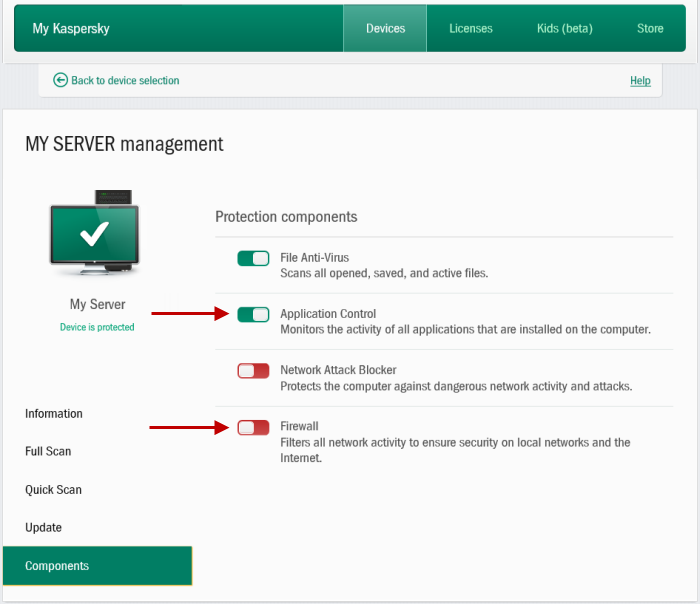Click the back arrow circle icon
Screen dimensions: 700x604
pos(60,80)
